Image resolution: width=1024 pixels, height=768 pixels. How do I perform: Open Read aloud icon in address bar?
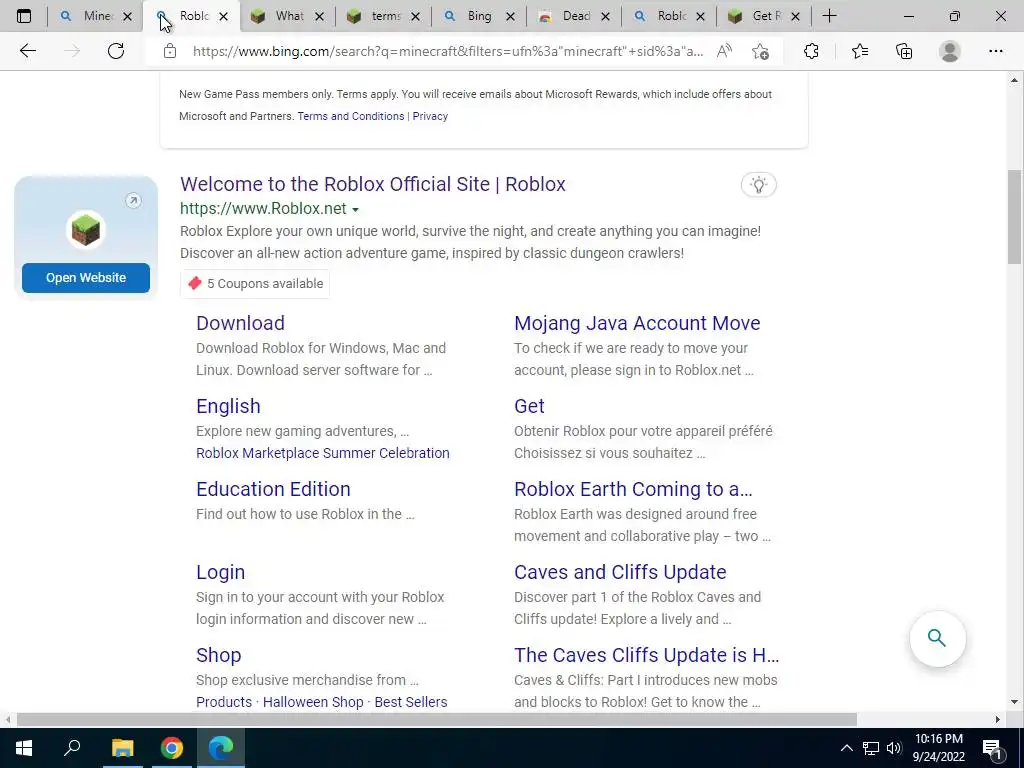(724, 51)
